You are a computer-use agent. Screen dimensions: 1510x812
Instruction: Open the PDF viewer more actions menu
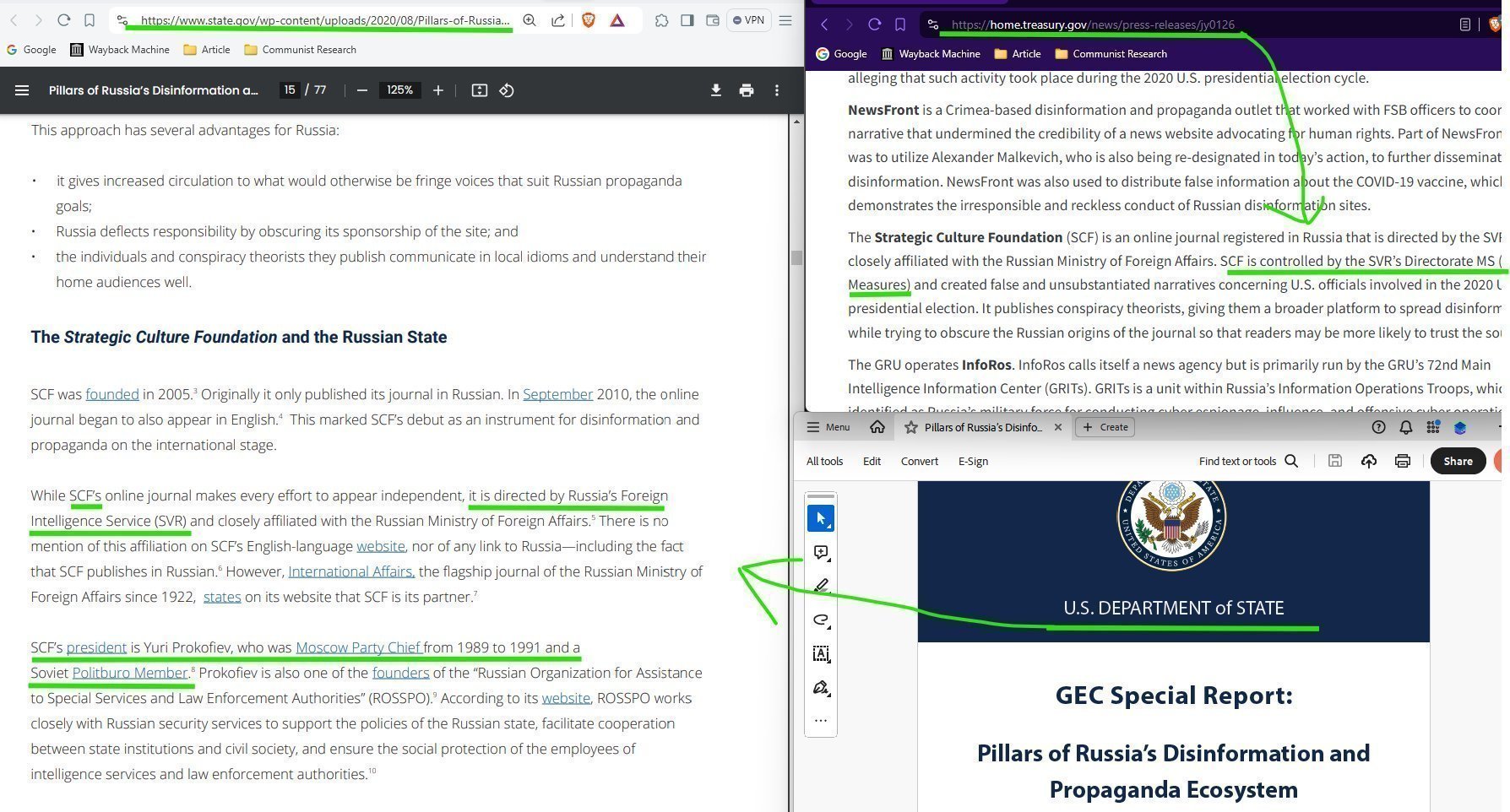(x=777, y=90)
